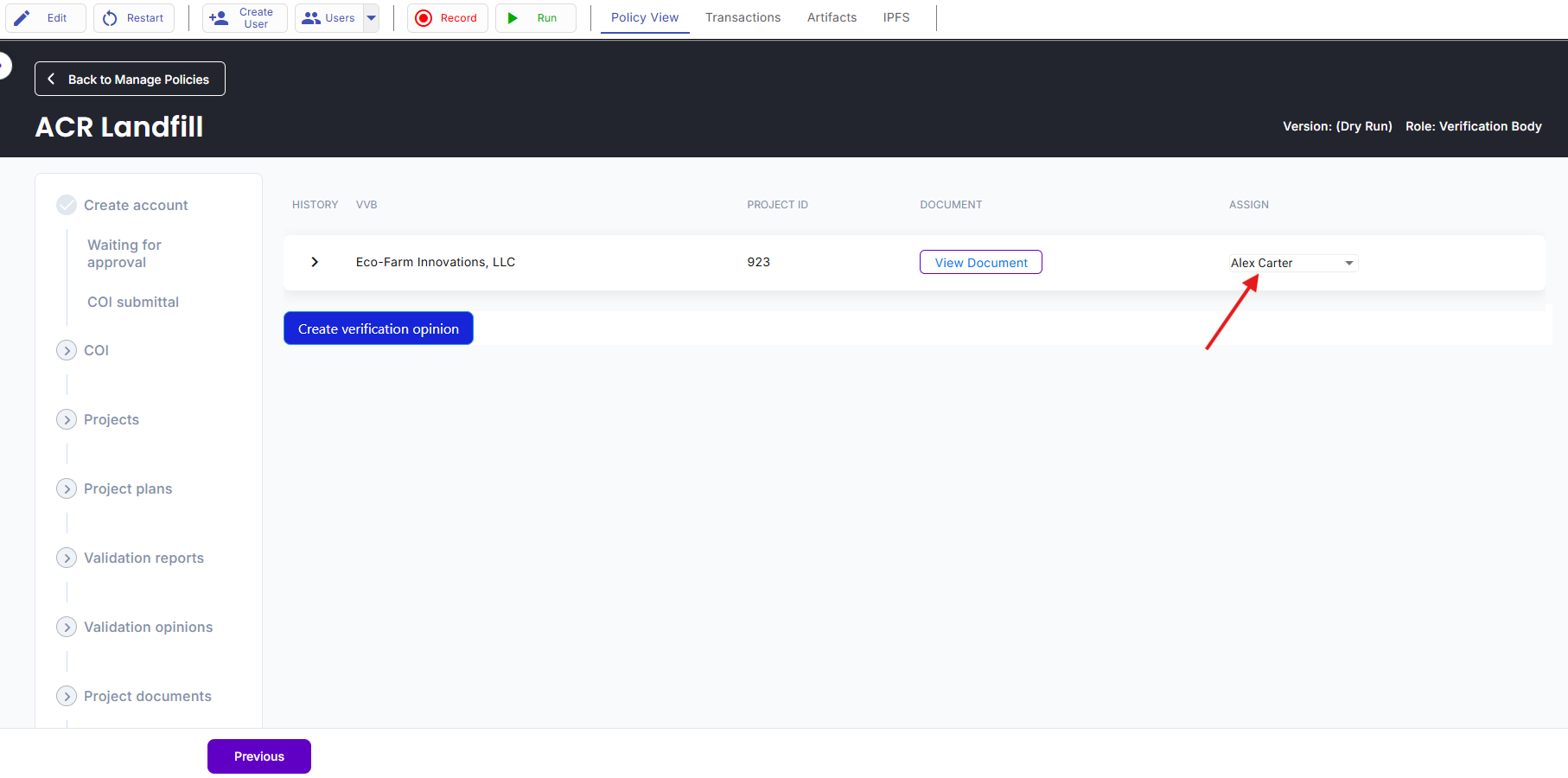Click the Edit pencil icon

click(x=22, y=18)
